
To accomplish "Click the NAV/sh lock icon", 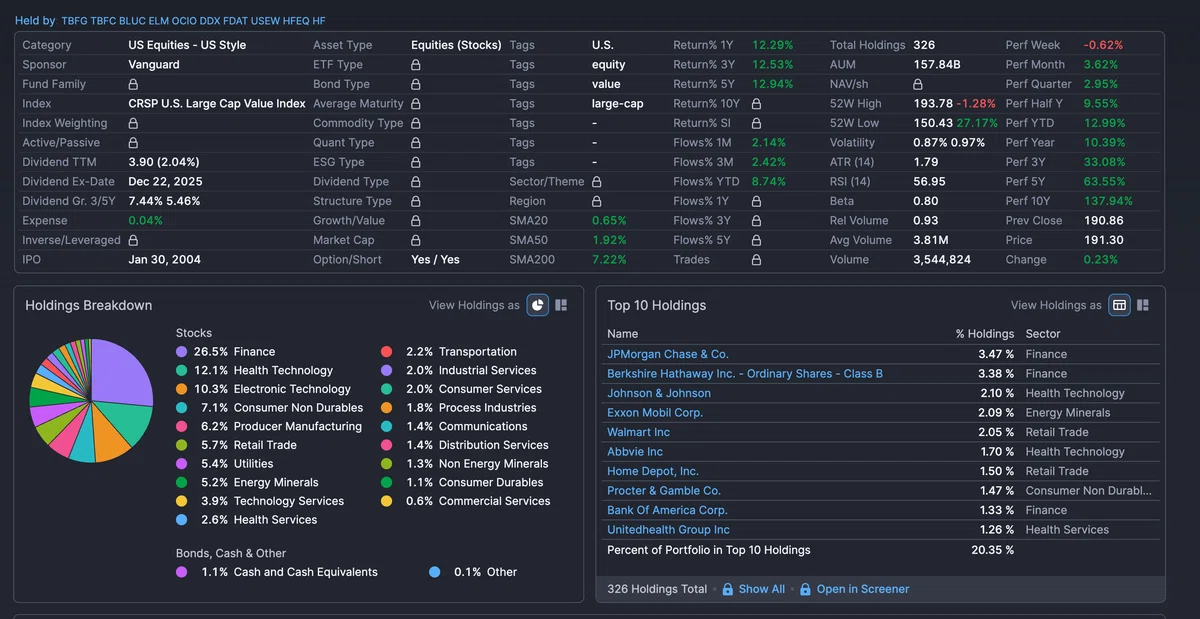I will tap(918, 84).
